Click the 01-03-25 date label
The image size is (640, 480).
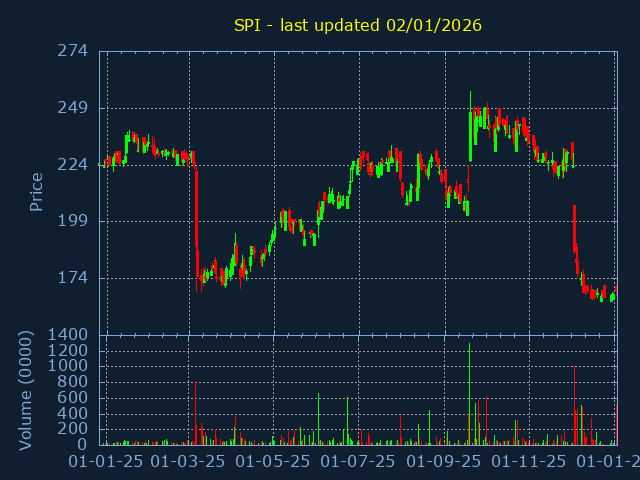click(189, 462)
